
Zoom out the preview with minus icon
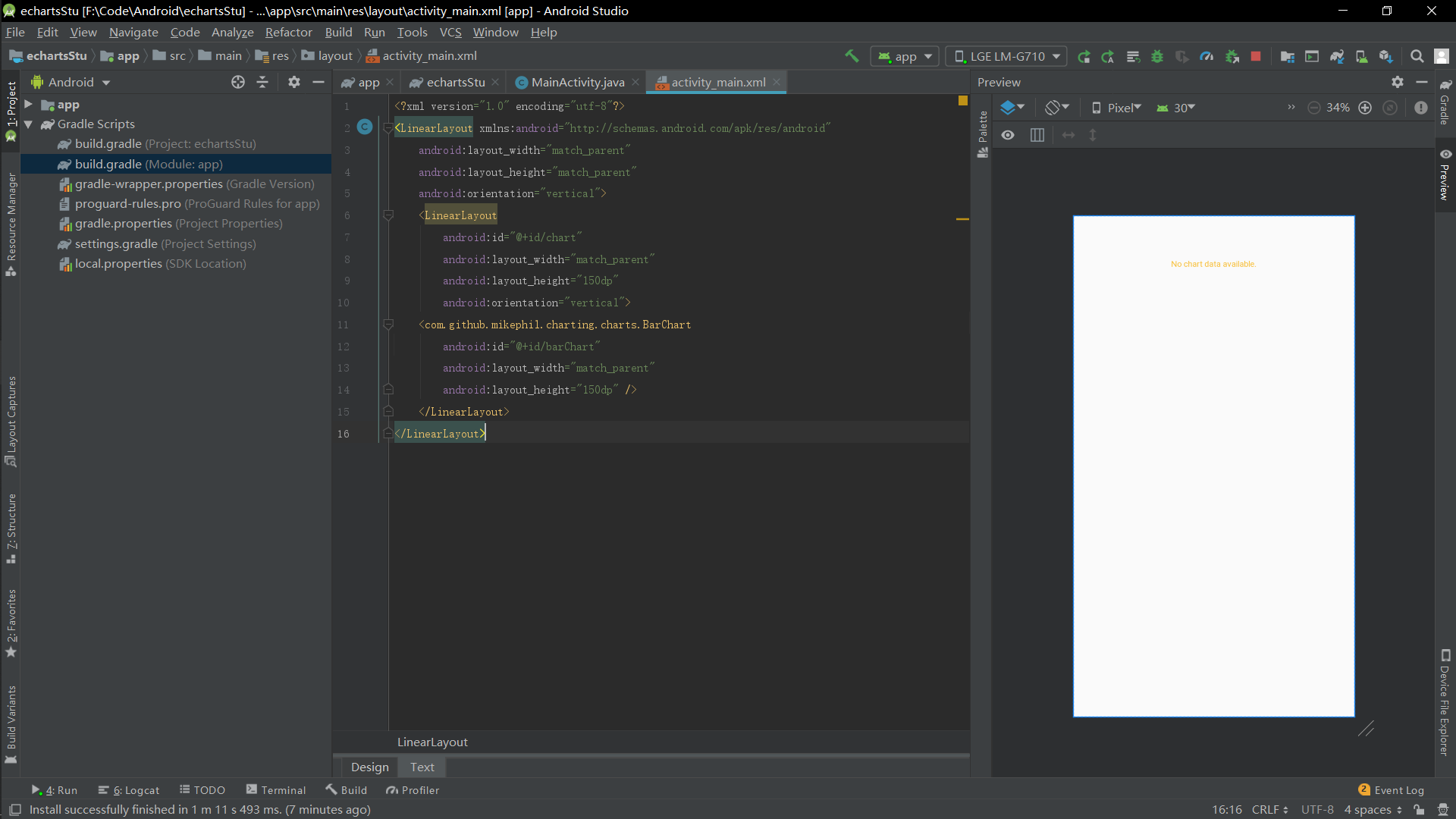[x=1314, y=108]
